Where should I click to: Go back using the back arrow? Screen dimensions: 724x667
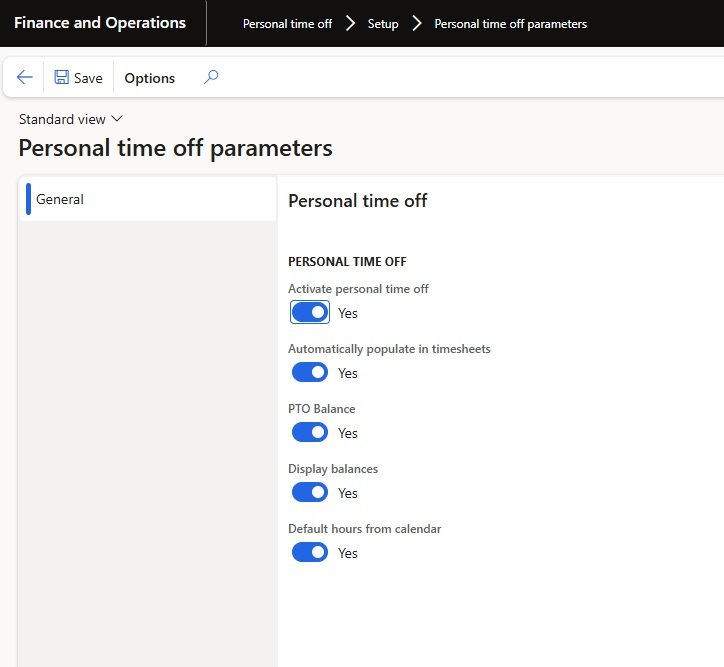pos(25,78)
